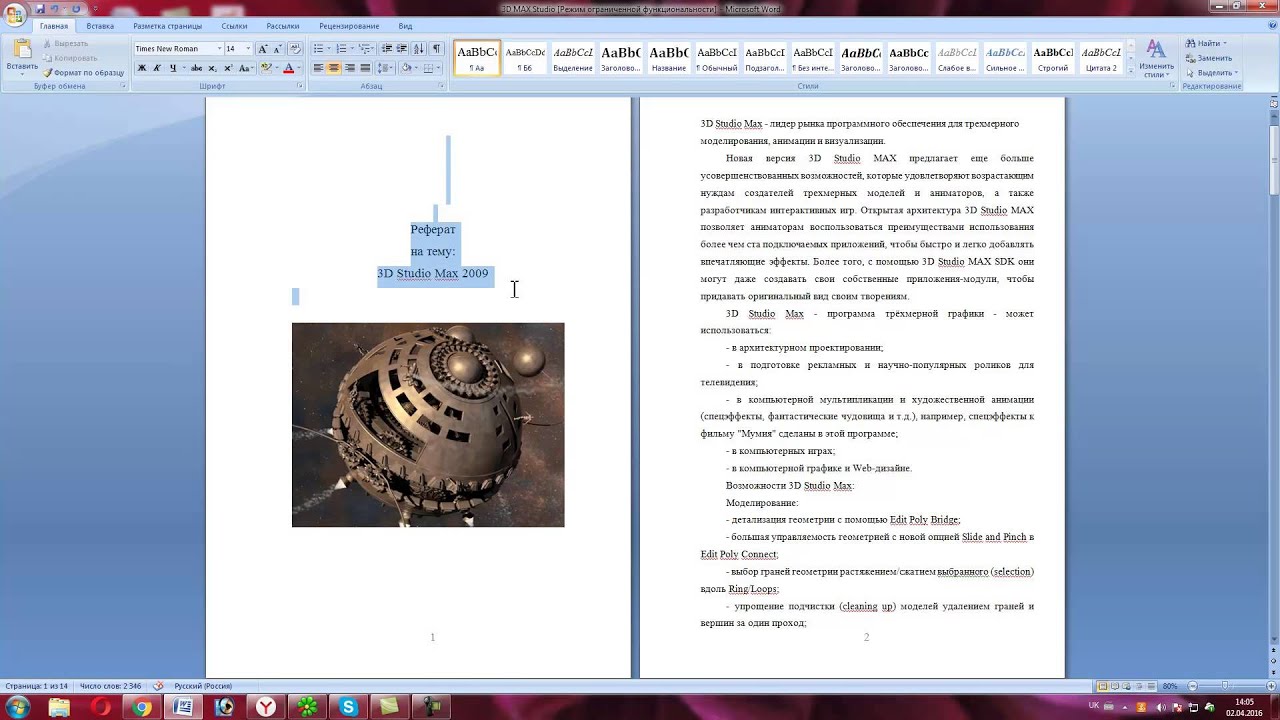Increase paragraph indent
The image size is (1280, 720).
tap(402, 48)
